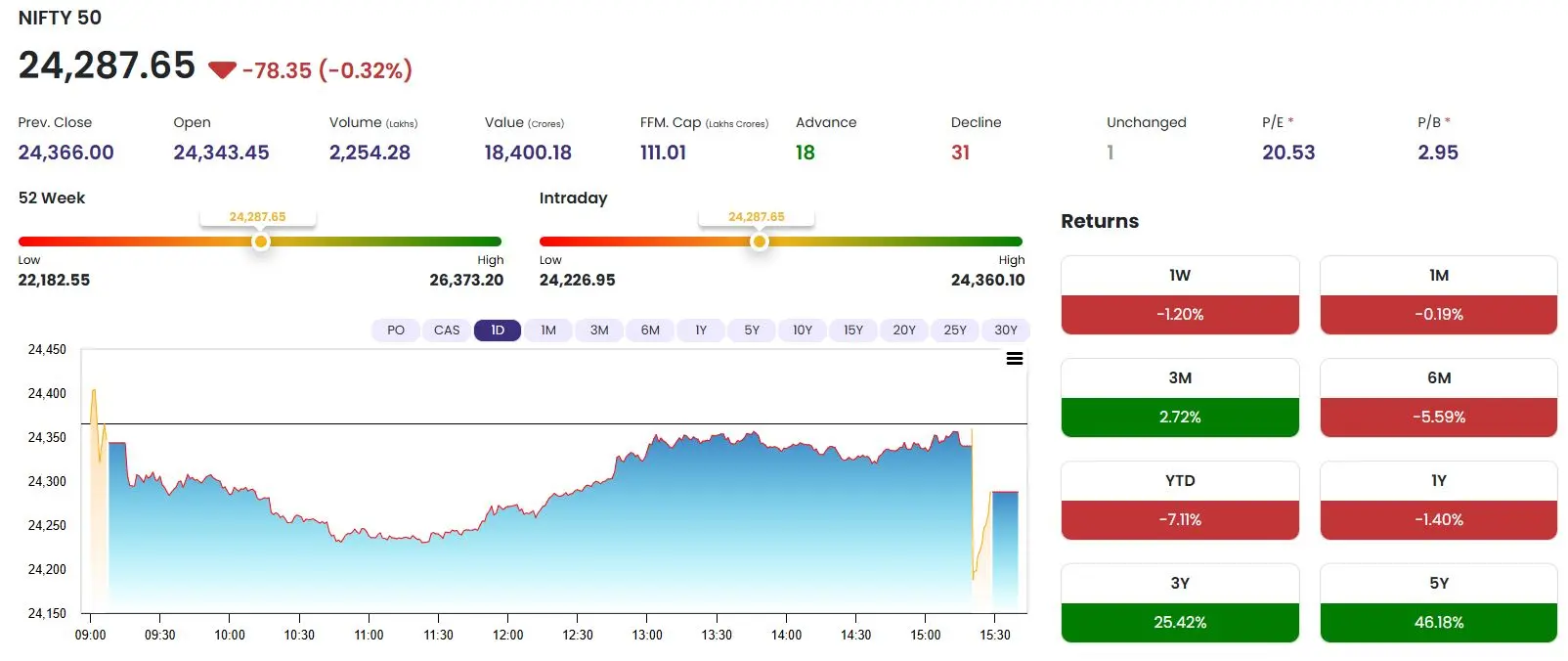Open the 1W returns card
Image resolution: width=1568 pixels, height=661 pixels.
click(1180, 295)
